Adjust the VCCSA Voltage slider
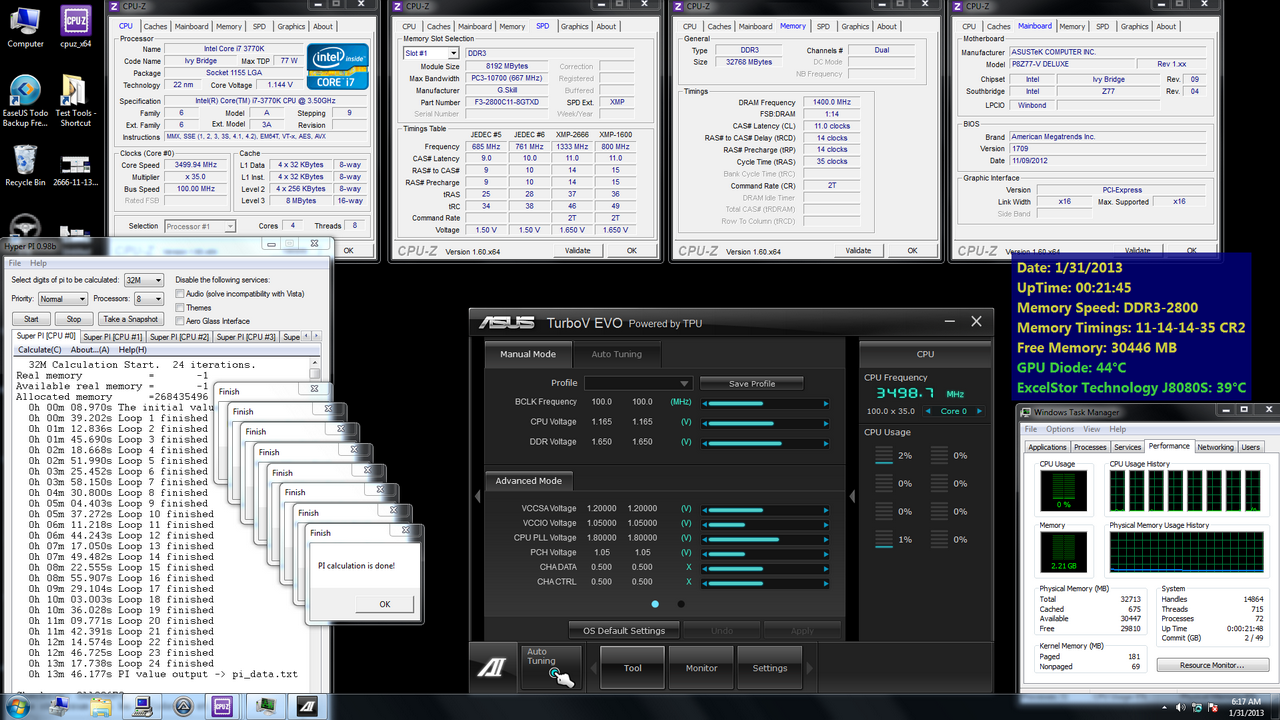The width and height of the screenshot is (1280, 720). 765,508
